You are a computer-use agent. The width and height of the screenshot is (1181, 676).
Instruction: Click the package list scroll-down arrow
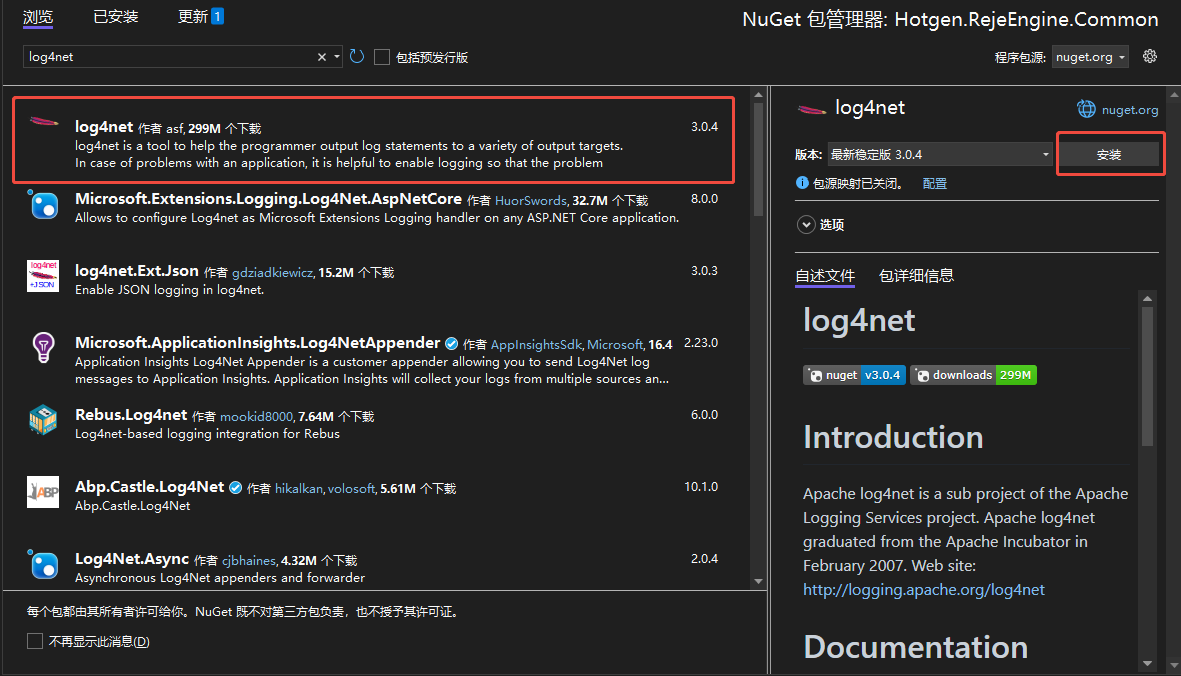tap(758, 581)
